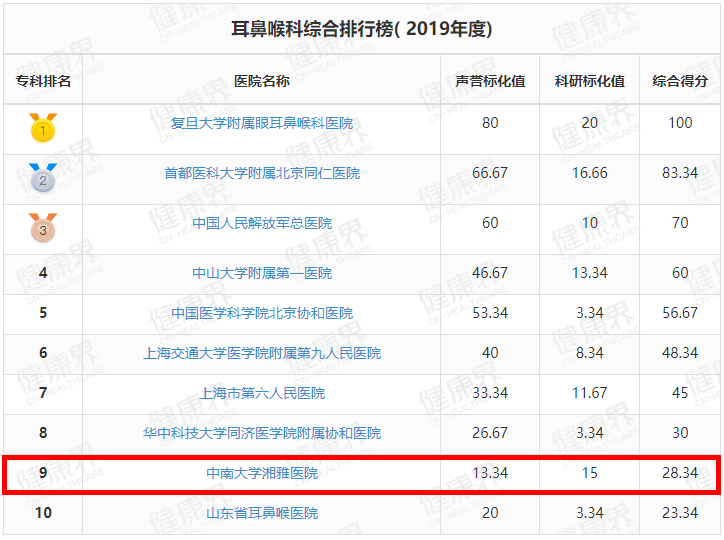This screenshot has height=540, width=724.
Task: Click the silver second-place medal icon
Action: (x=42, y=177)
